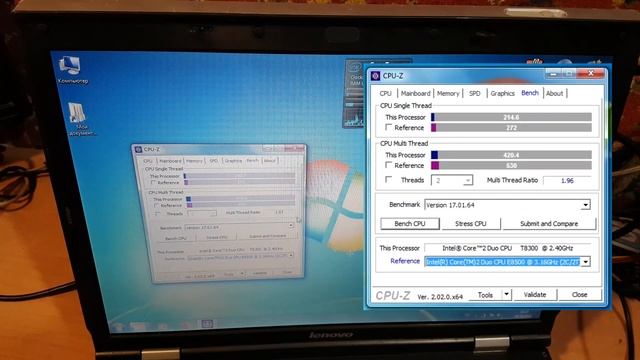The image size is (640, 360).
Task: Switch to the CPU tab in front window
Action: (x=385, y=93)
